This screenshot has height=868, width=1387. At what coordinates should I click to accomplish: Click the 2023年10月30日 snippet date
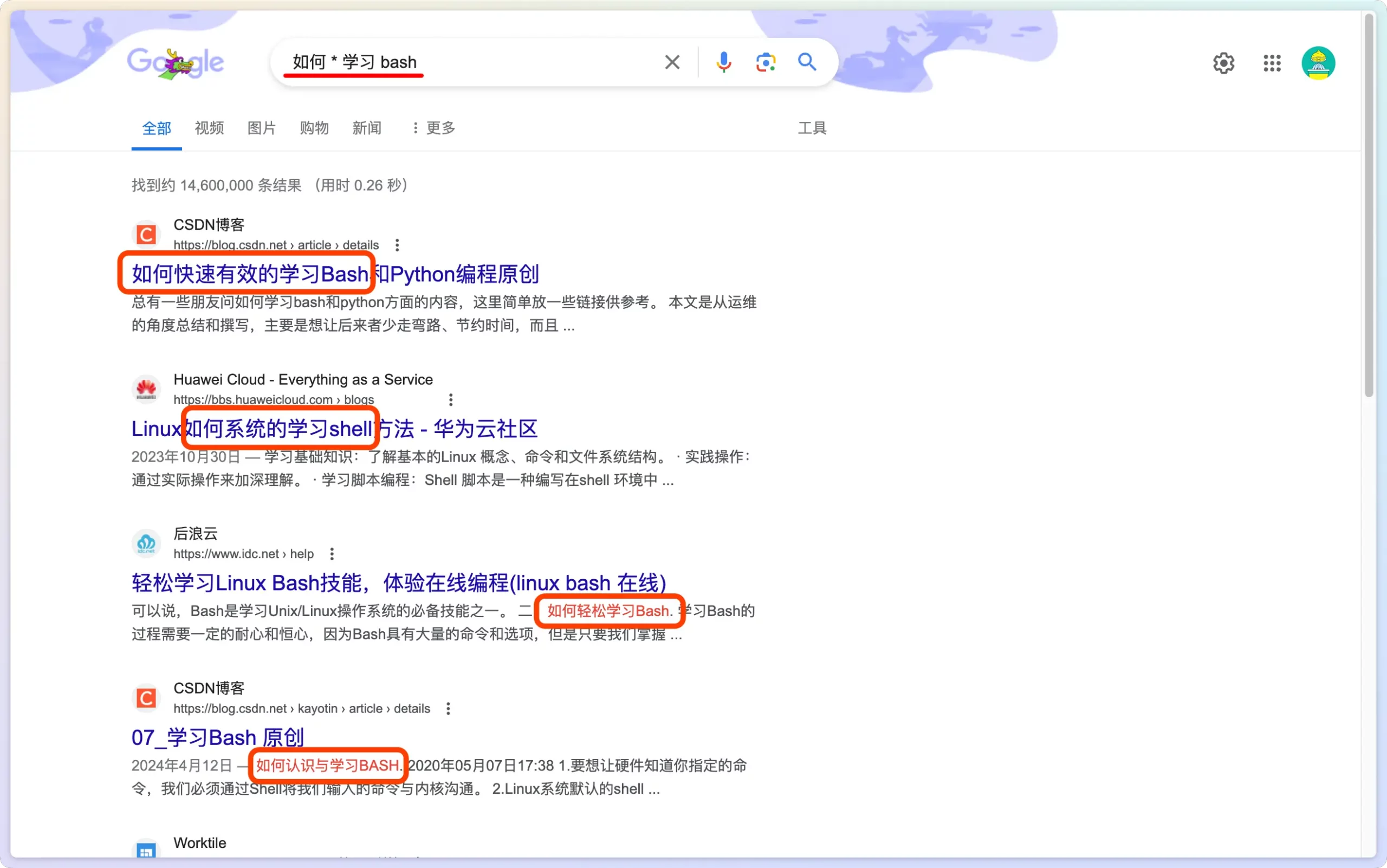tap(186, 457)
